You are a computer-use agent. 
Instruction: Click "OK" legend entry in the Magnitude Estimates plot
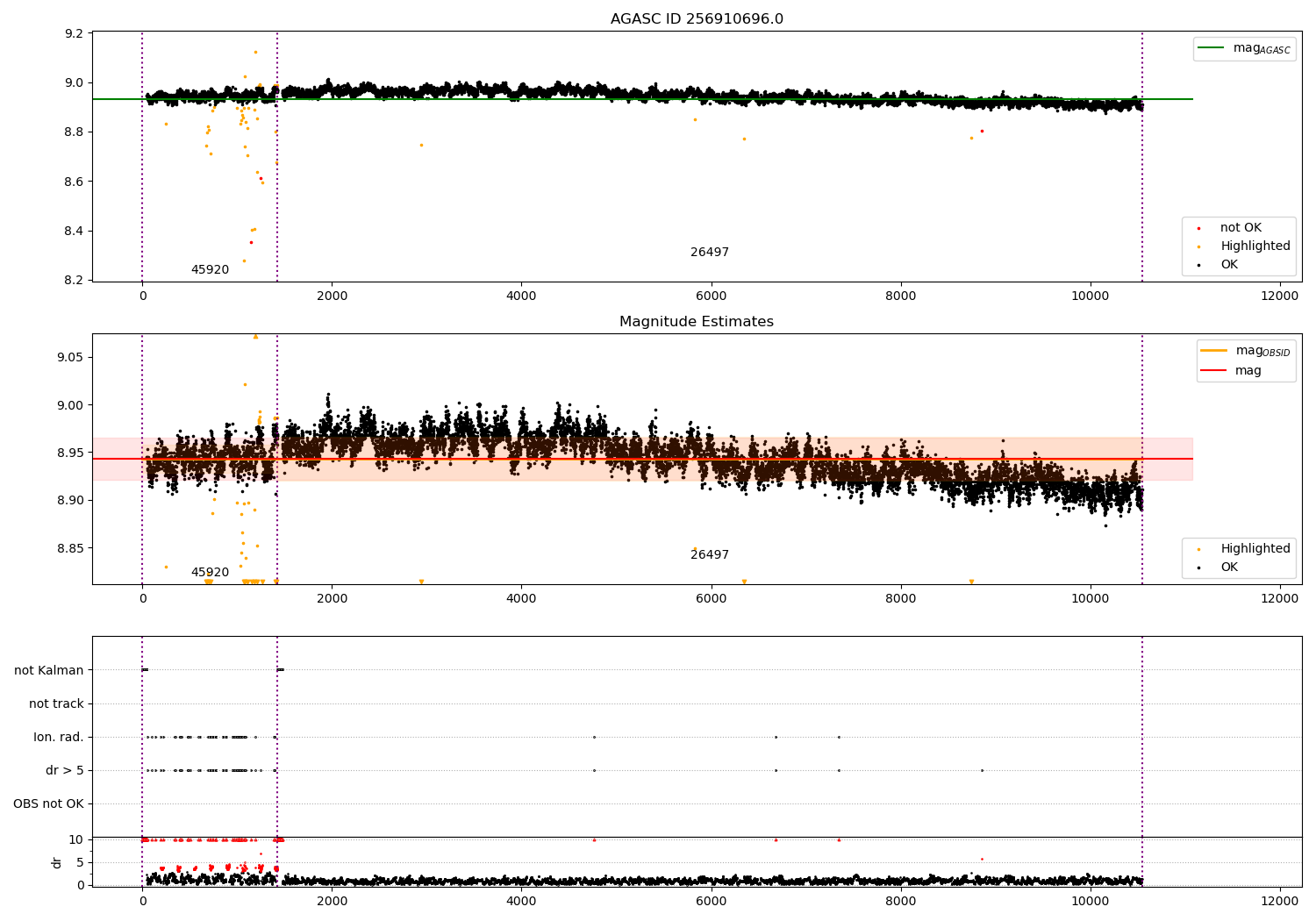coord(1229,568)
